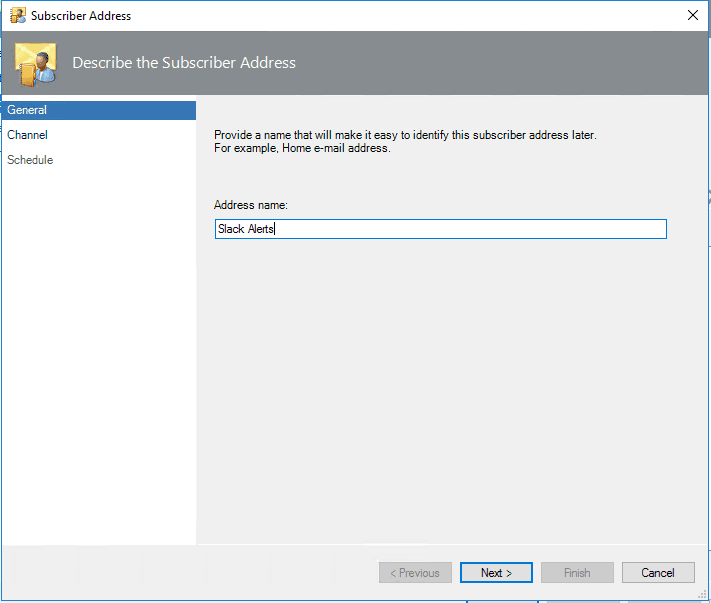Click the 'Provide a name that will make' instruction line

405,135
